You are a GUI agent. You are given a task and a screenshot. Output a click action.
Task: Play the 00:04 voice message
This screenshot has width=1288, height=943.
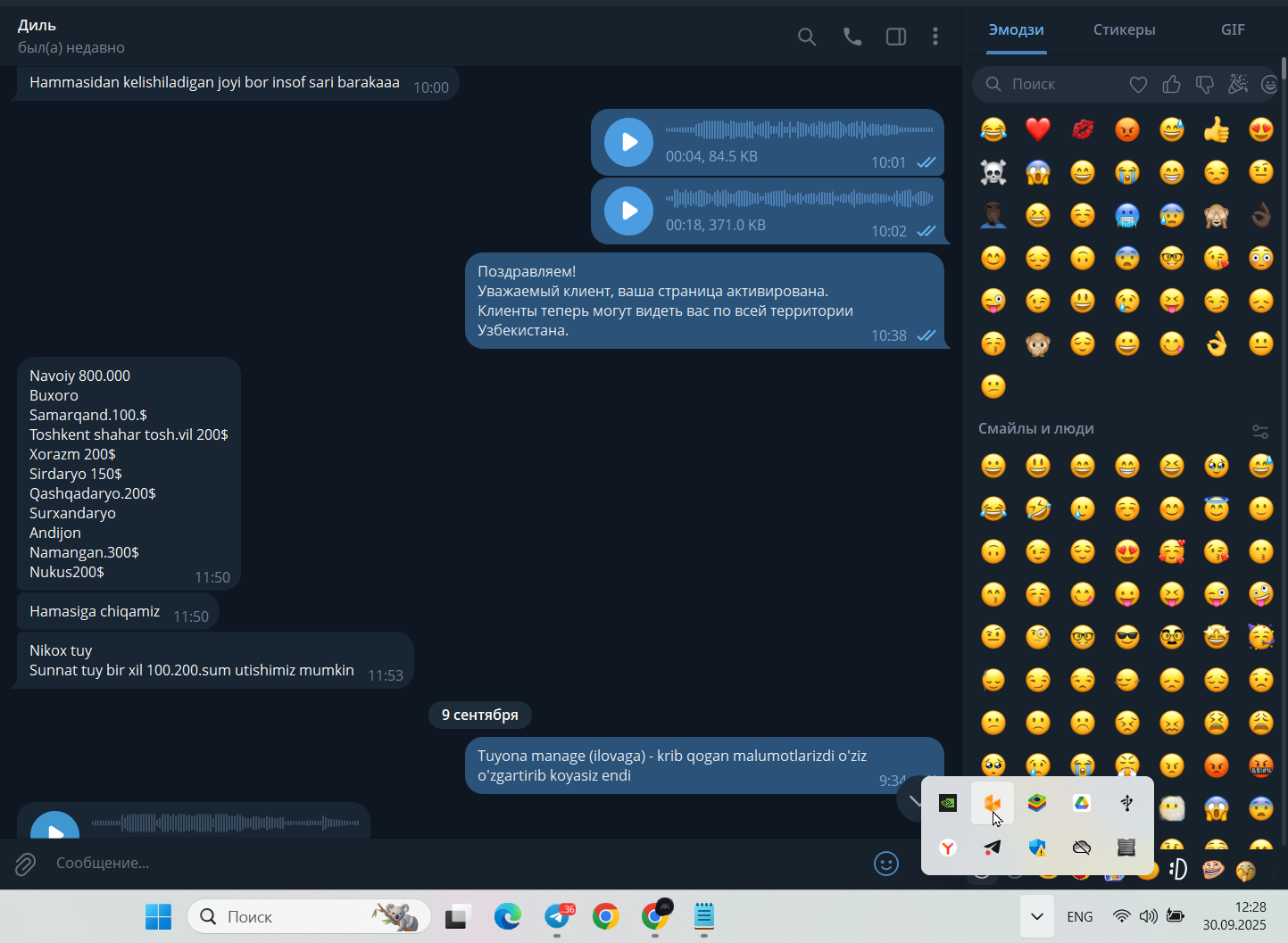(629, 142)
